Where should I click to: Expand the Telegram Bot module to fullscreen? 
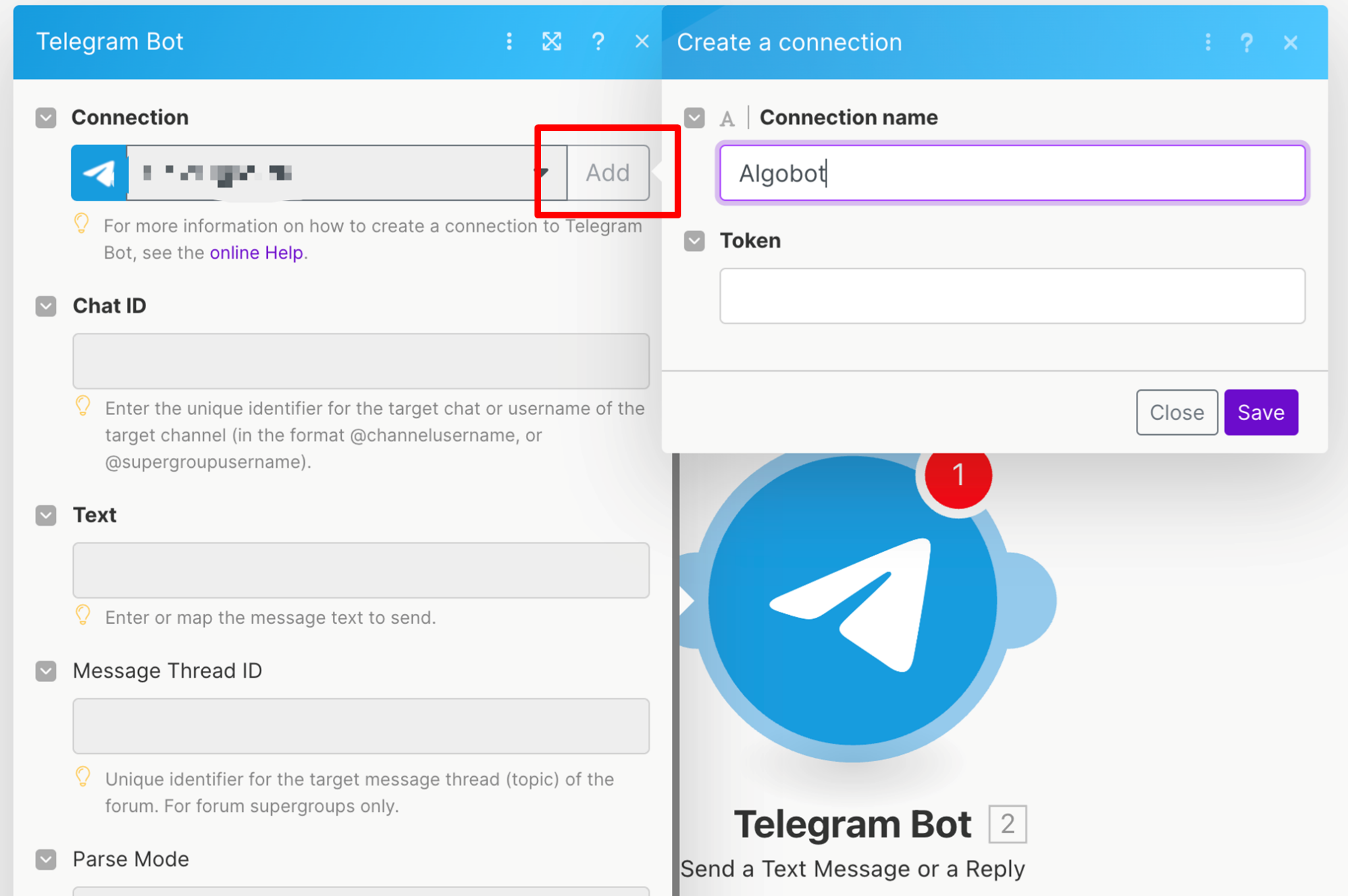click(x=552, y=41)
